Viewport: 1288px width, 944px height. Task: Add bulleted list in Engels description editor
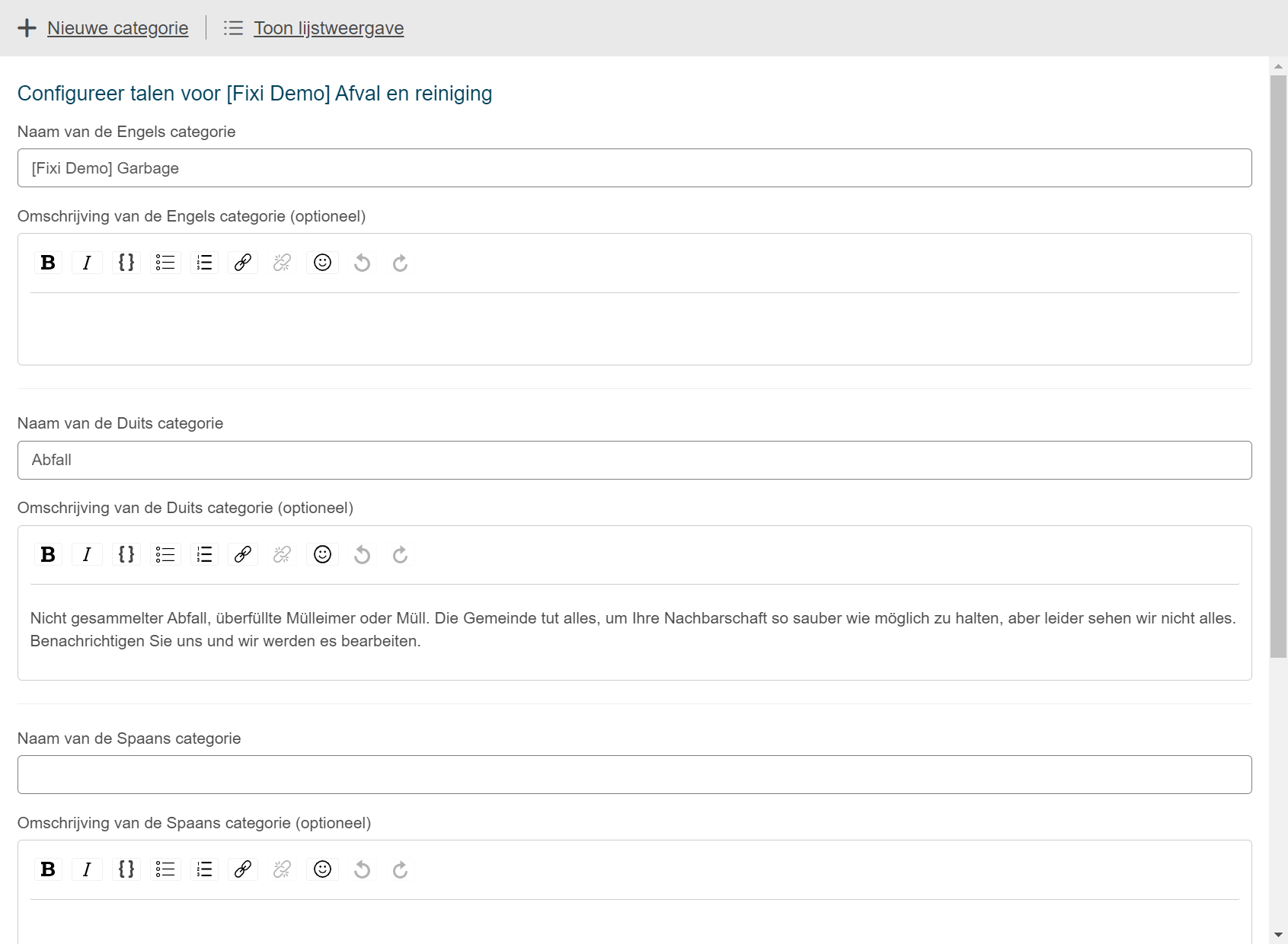point(165,263)
